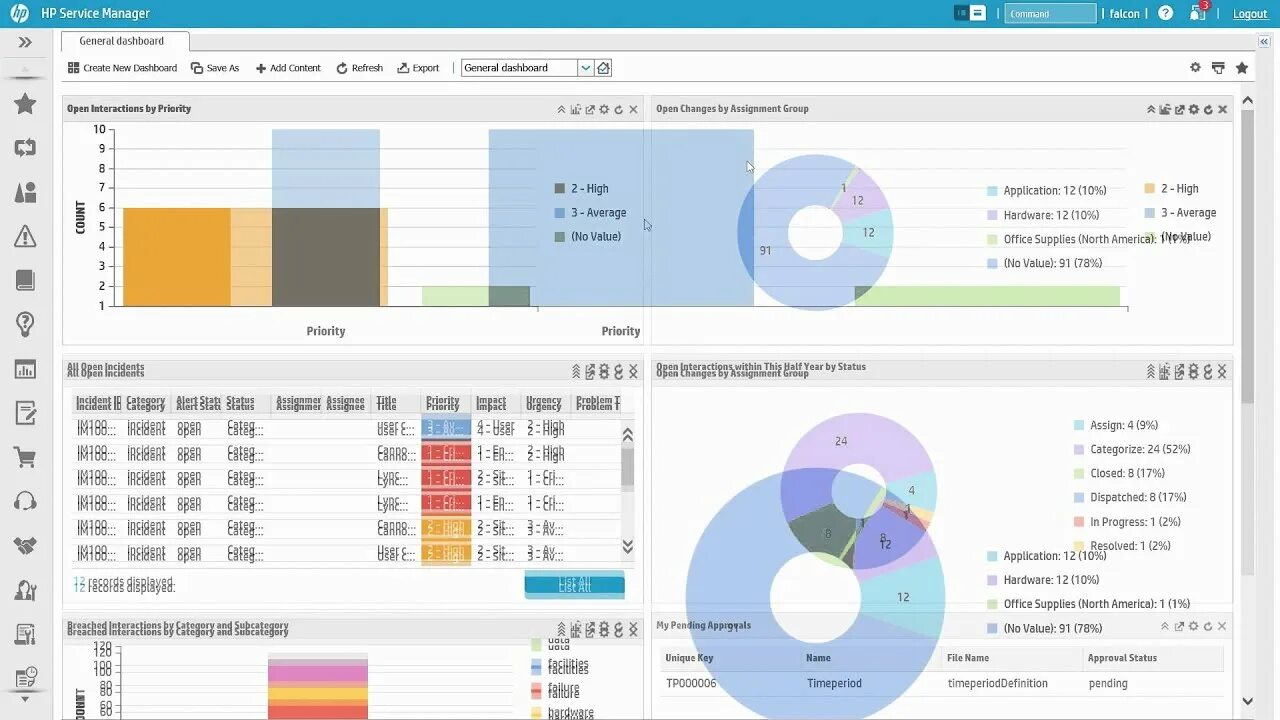Refresh the Open Interactions by Priority widget

click(618, 109)
